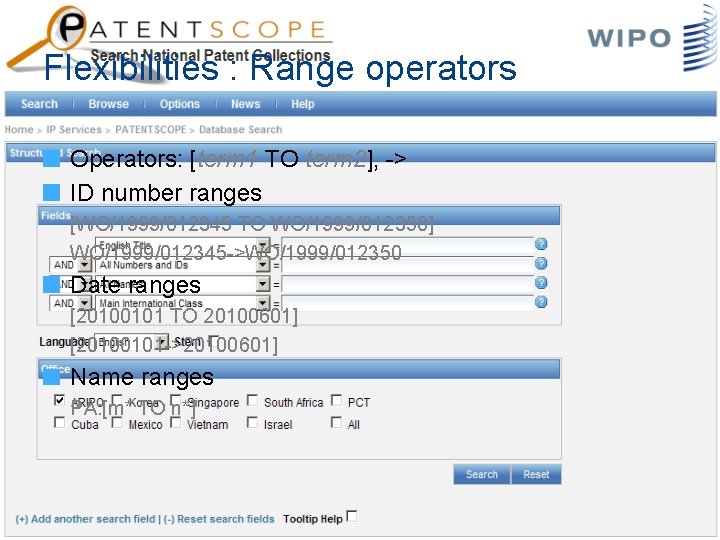This screenshot has width=720, height=540.
Task: Open the Help menu
Action: point(303,104)
